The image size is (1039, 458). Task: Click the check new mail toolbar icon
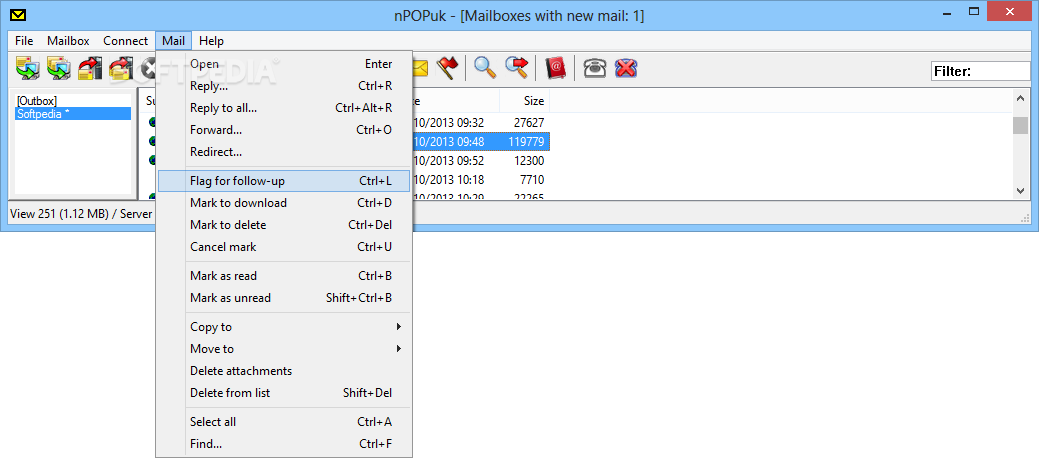coord(28,68)
